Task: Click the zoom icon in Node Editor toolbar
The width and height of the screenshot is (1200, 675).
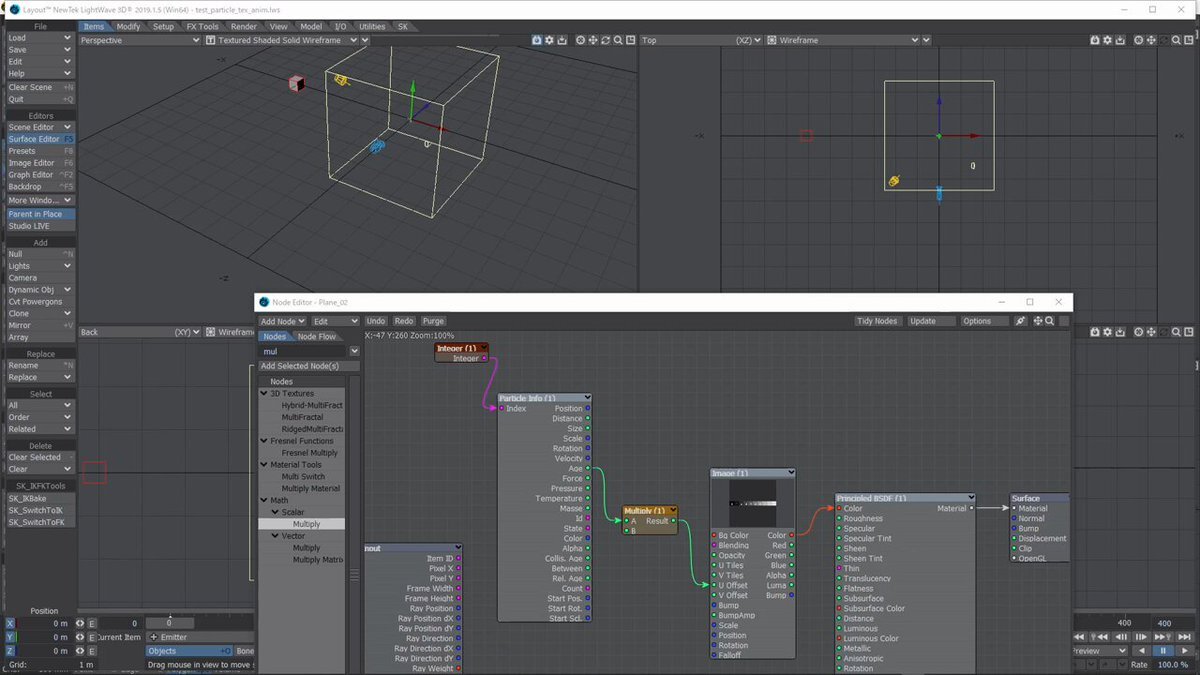Action: [1049, 321]
